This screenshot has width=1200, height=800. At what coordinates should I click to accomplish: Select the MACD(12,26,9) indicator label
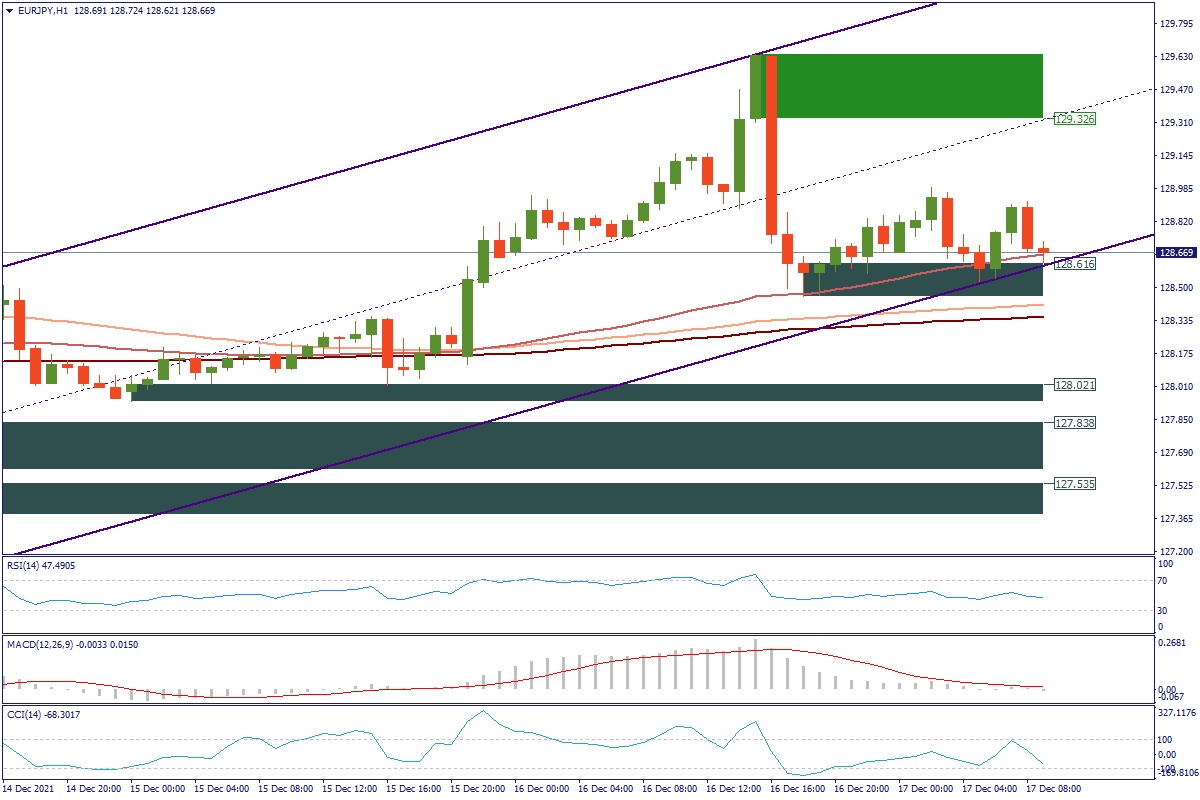(70, 645)
